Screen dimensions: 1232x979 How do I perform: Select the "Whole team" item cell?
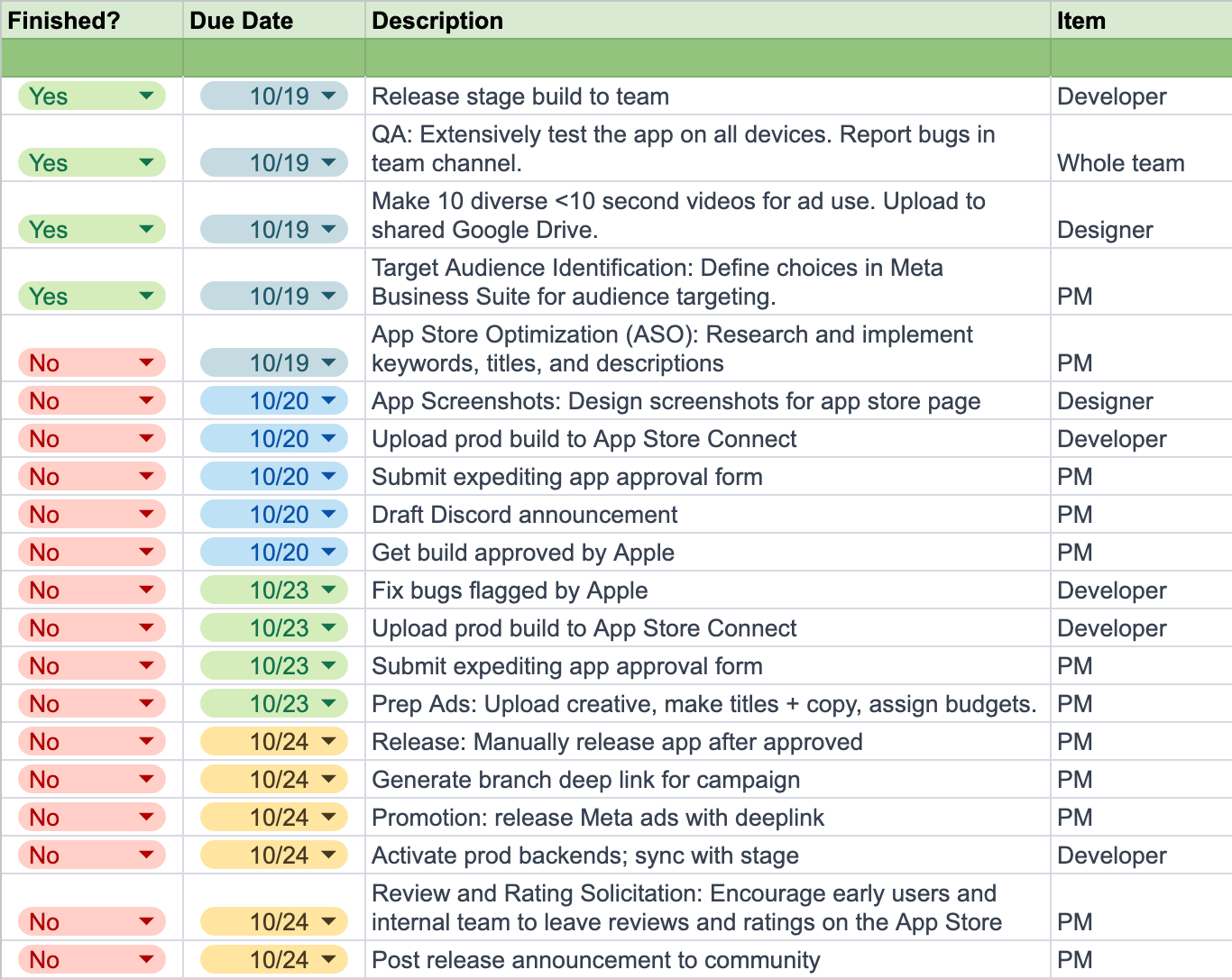click(1142, 149)
